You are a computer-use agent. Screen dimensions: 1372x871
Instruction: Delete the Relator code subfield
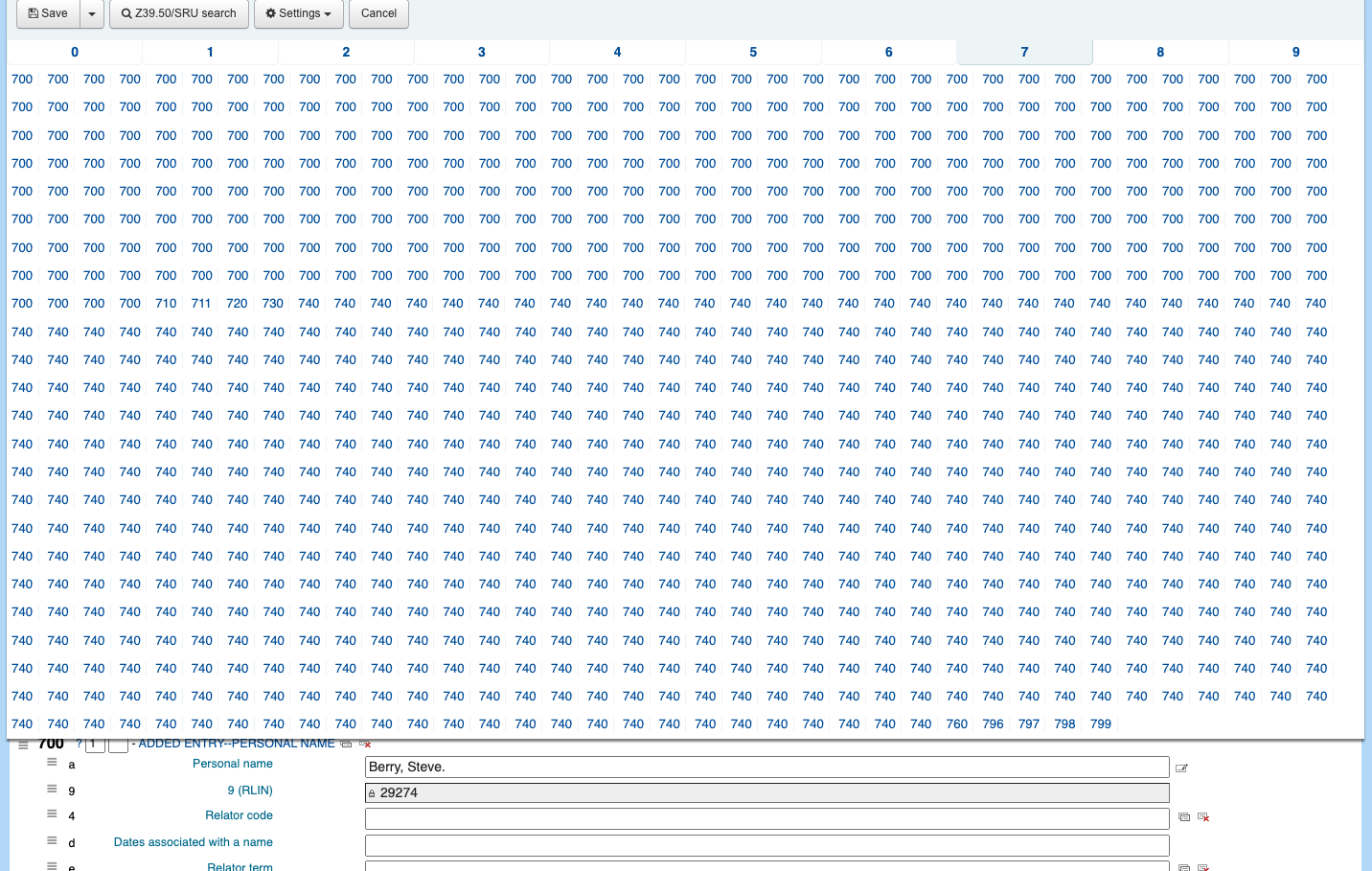1203,817
